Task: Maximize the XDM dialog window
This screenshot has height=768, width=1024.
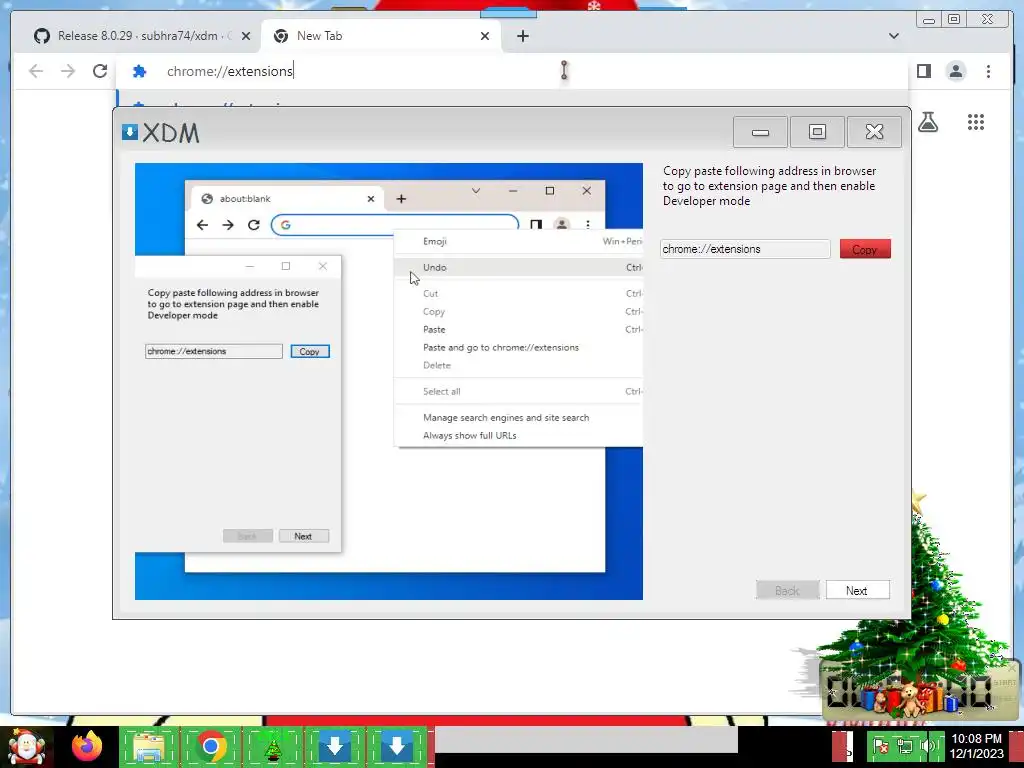Action: coord(817,132)
